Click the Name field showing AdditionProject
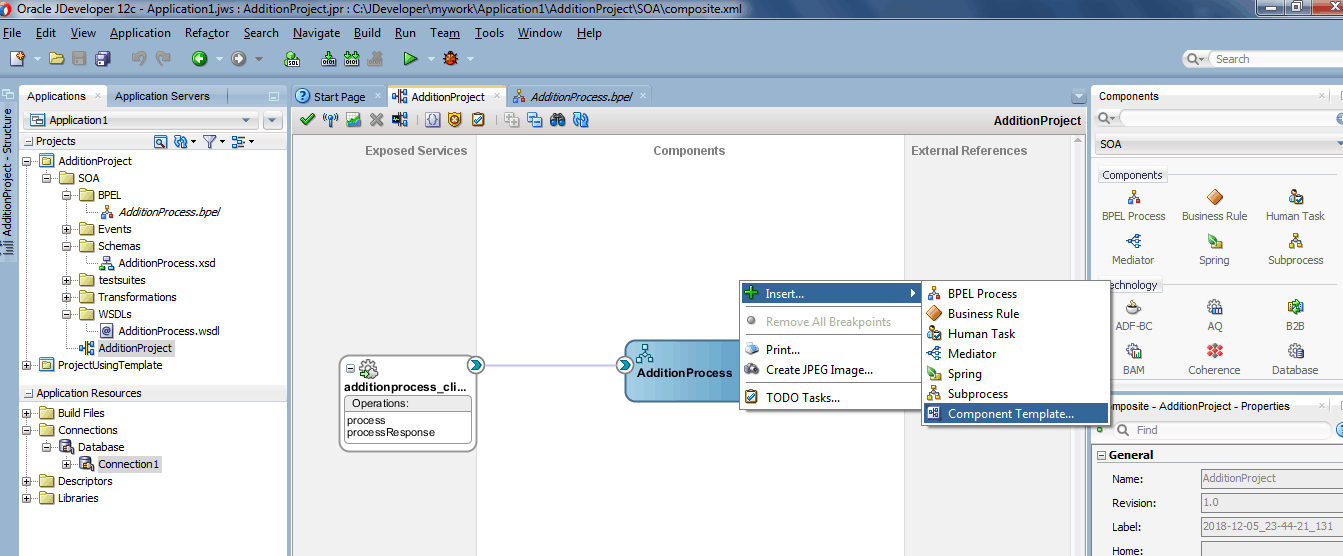Image resolution: width=1343 pixels, height=556 pixels. point(1270,479)
